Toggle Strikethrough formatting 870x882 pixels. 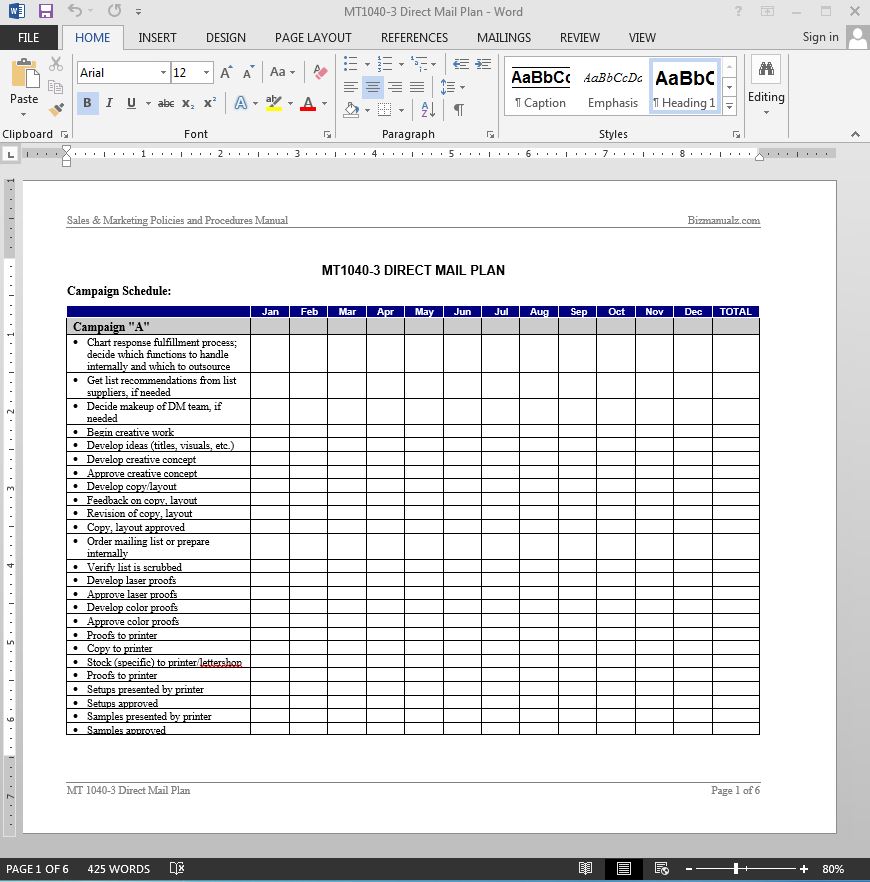(x=166, y=104)
